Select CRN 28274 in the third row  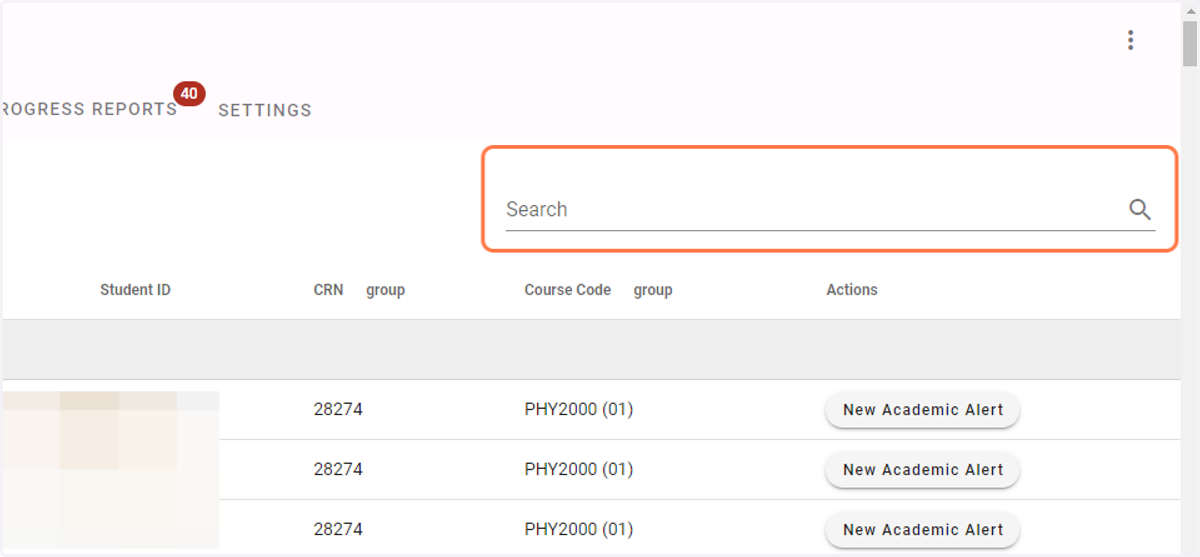[x=338, y=530]
